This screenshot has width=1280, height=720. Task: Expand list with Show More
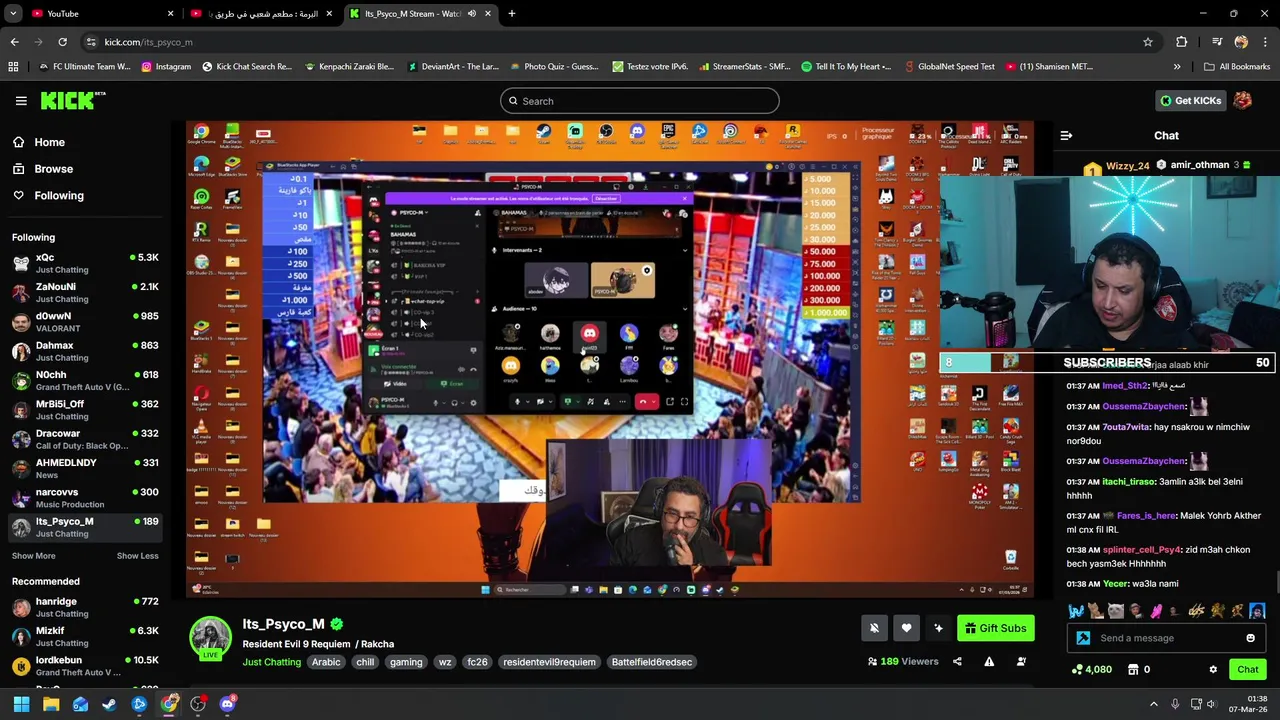(x=34, y=556)
